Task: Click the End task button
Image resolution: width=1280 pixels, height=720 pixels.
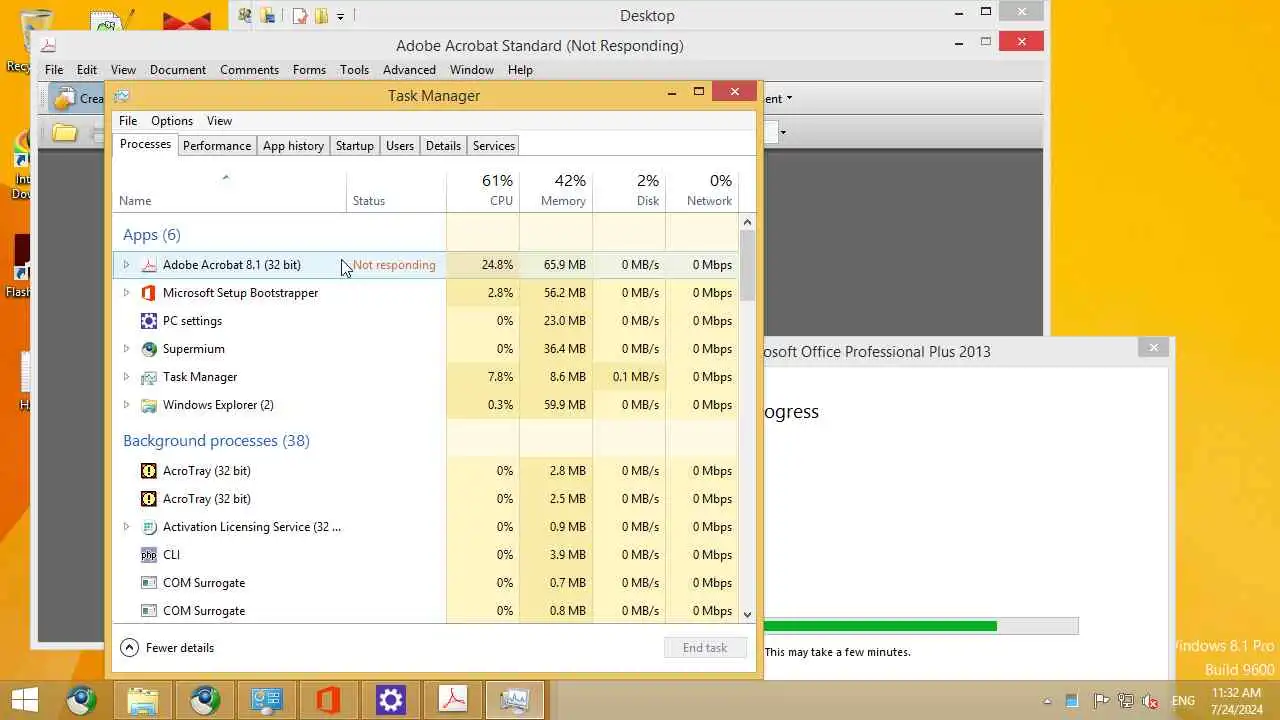Action: point(705,648)
